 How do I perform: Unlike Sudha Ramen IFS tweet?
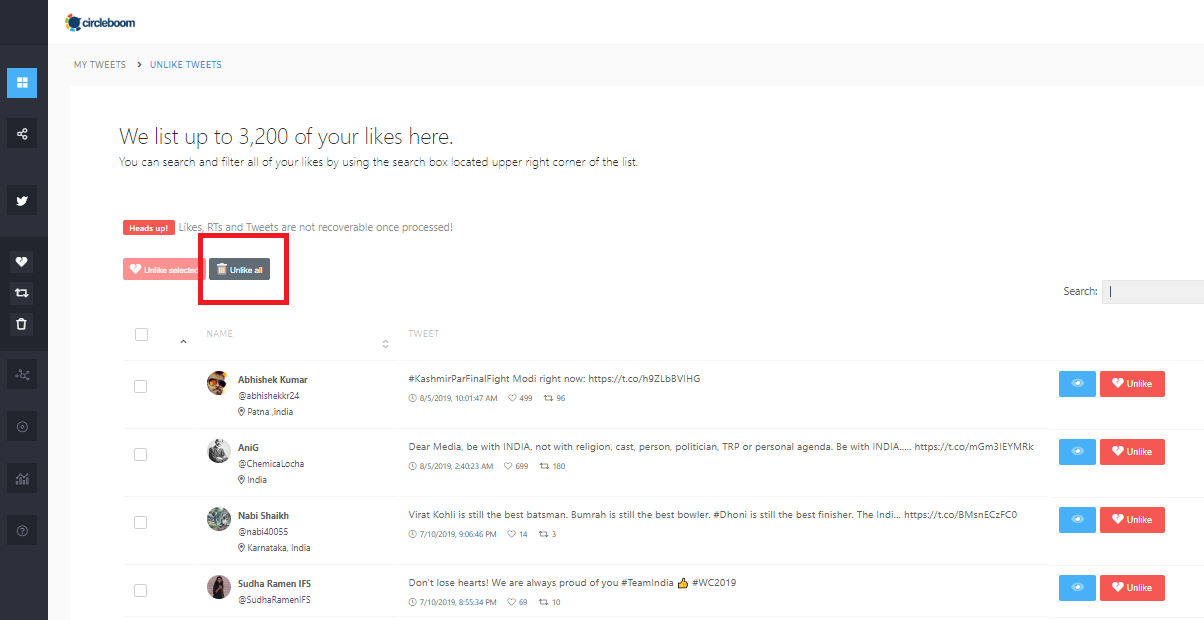(1132, 588)
